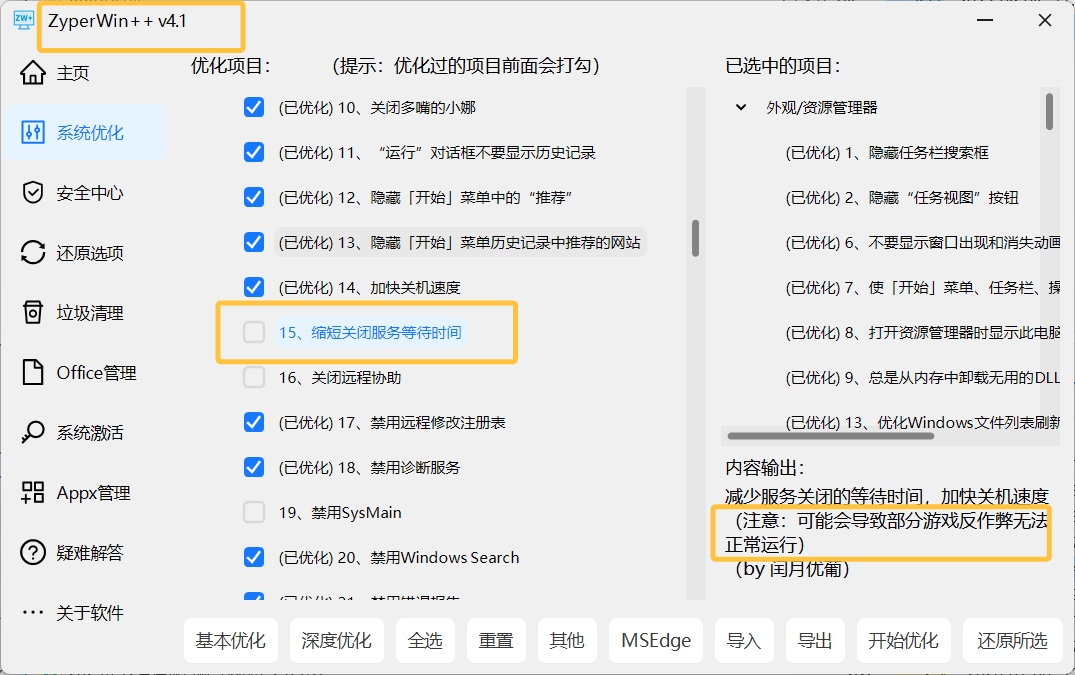Open 安全中心 via its shield icon

coord(33,193)
